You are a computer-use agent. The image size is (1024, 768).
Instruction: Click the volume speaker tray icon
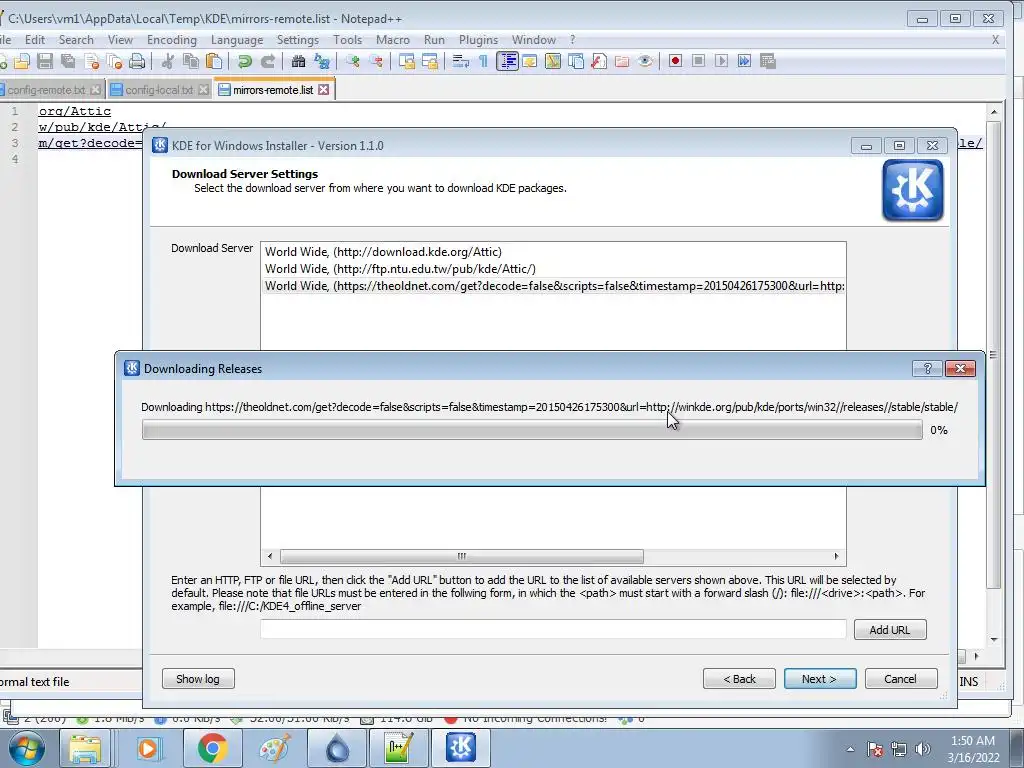coord(923,749)
